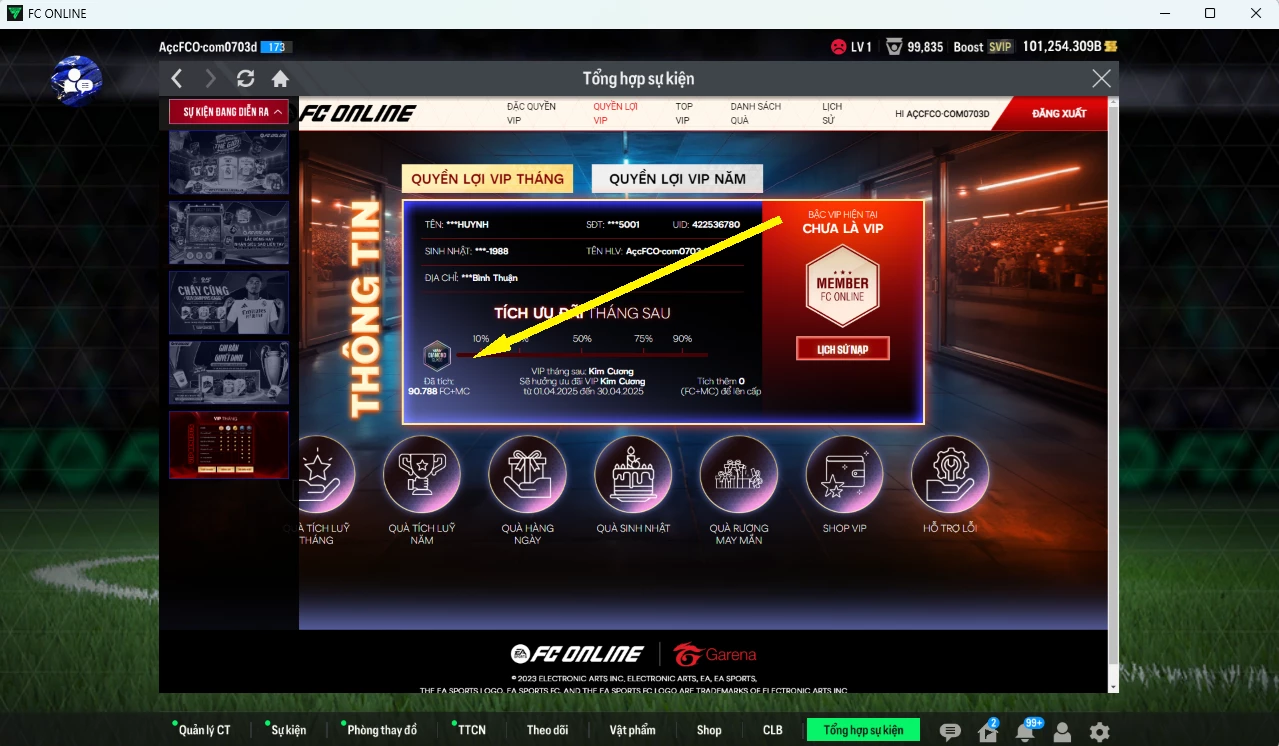Viewport: 1279px width, 746px height.
Task: Switch to the Quyền lợi VIP năm tab
Action: (x=677, y=179)
